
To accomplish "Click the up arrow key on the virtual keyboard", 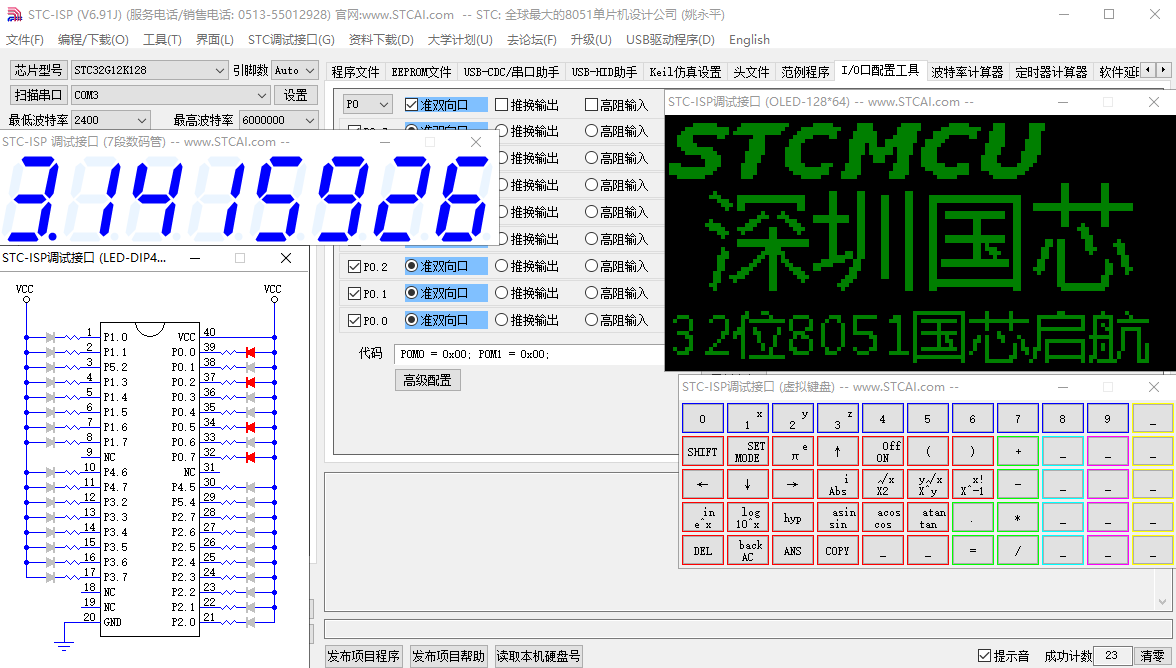I will pos(838,451).
